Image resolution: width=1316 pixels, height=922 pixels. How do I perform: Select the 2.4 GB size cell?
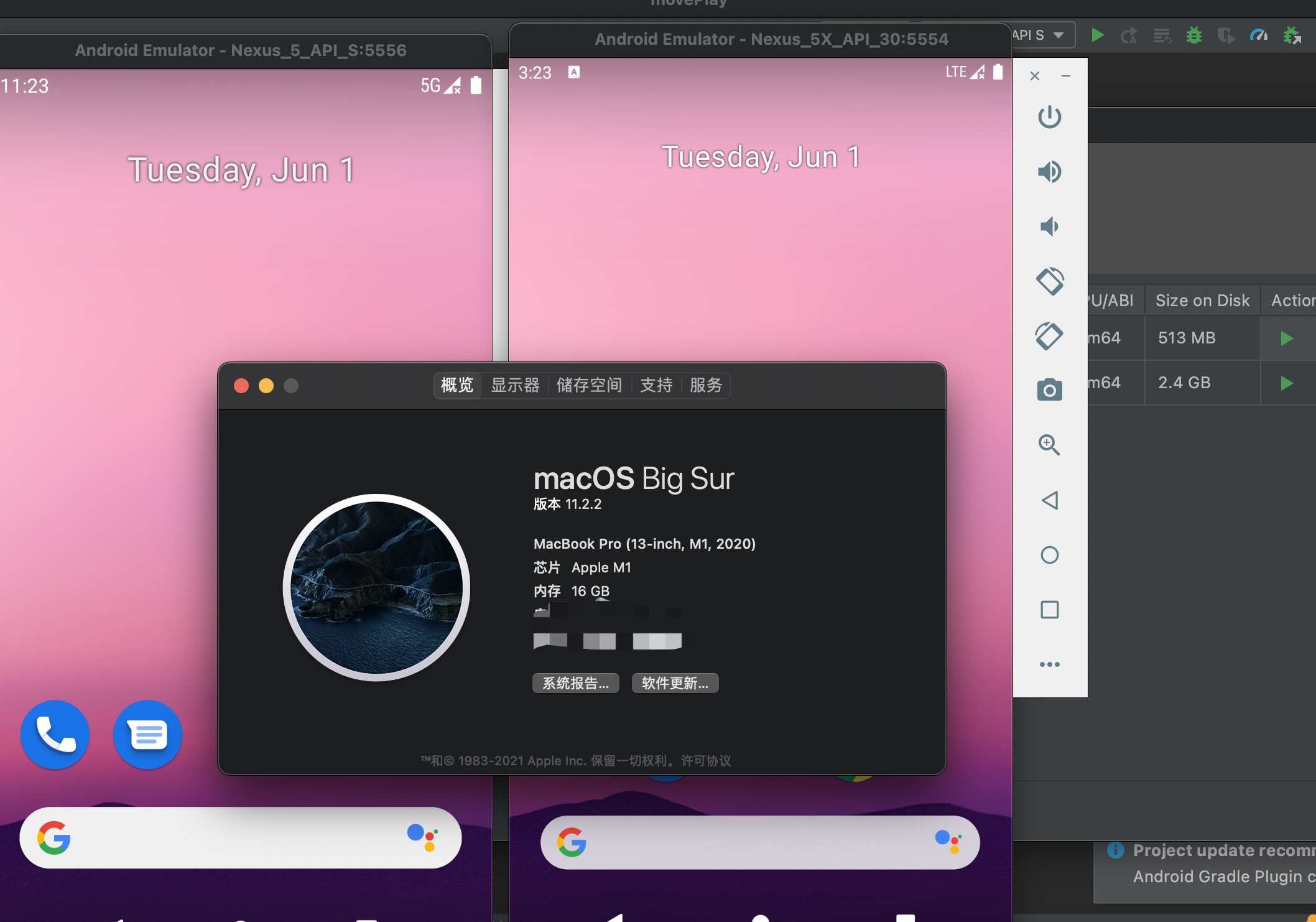point(1202,383)
